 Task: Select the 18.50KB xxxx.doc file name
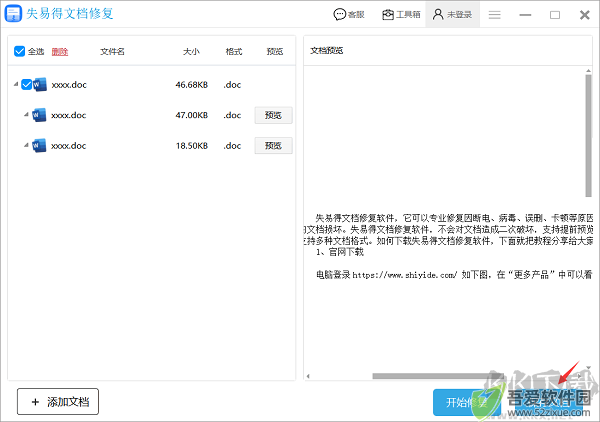[x=69, y=146]
